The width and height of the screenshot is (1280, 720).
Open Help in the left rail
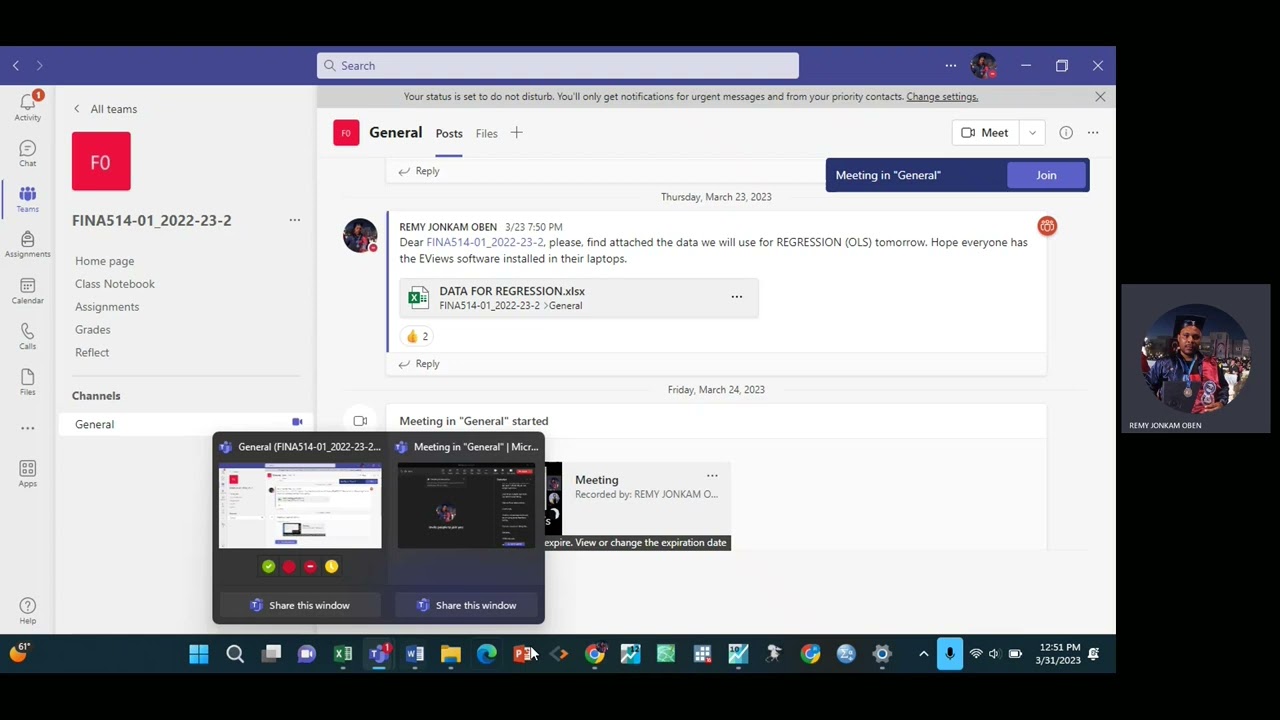pyautogui.click(x=27, y=610)
